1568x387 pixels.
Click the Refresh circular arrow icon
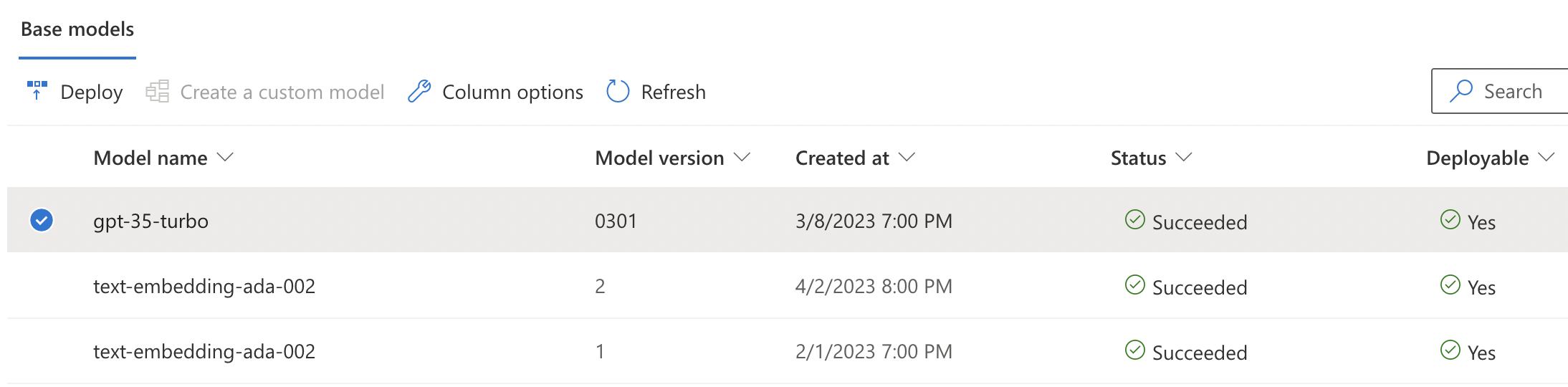tap(618, 92)
